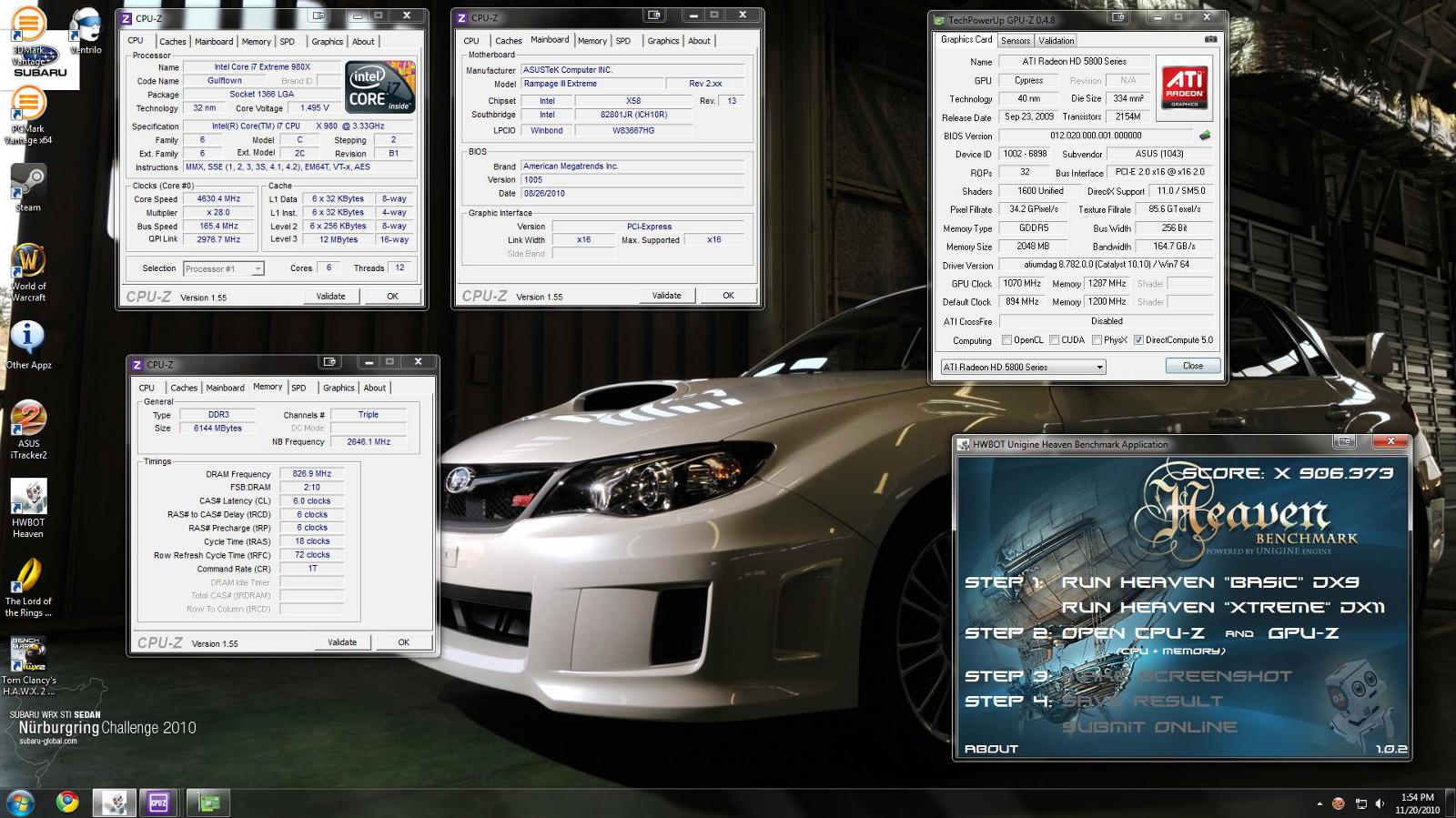
Task: Open Google Chrome from the taskbar
Action: [66, 803]
